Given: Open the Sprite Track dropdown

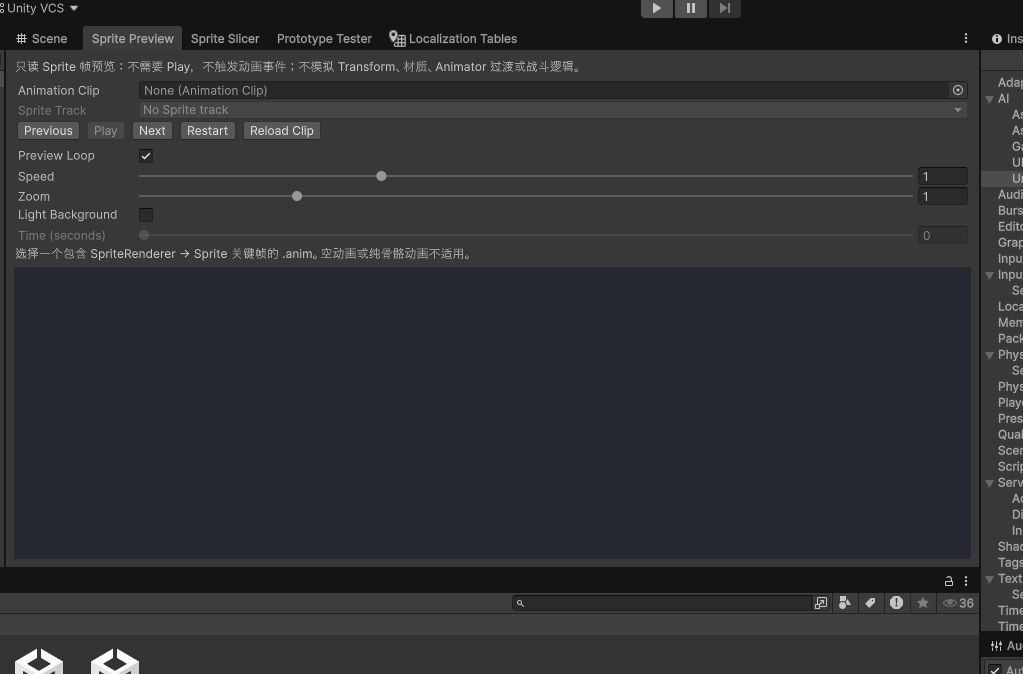Looking at the screenshot, I should tap(553, 110).
